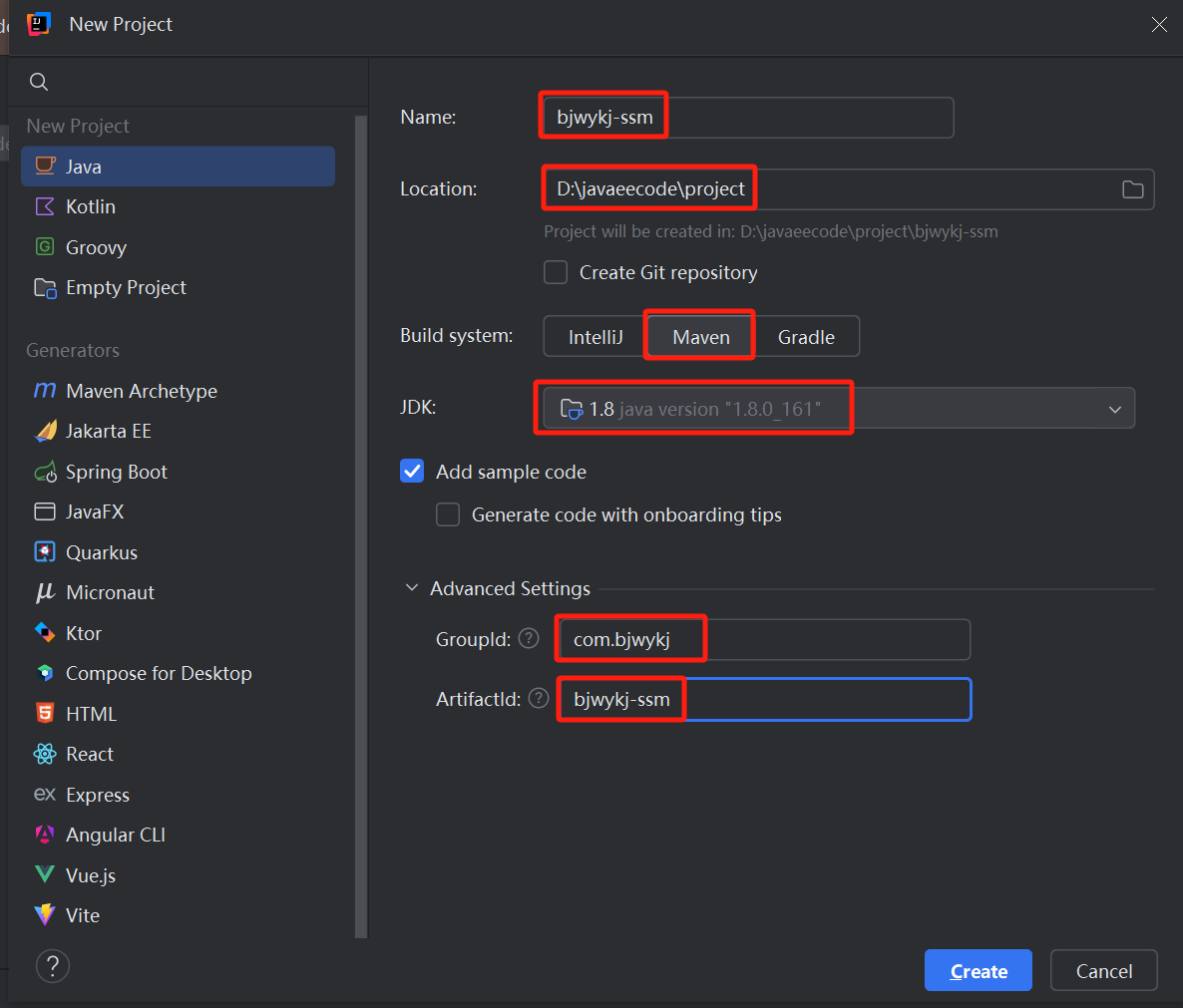Click the search magnifier icon in sidebar
This screenshot has height=1008, width=1183.
[39, 82]
